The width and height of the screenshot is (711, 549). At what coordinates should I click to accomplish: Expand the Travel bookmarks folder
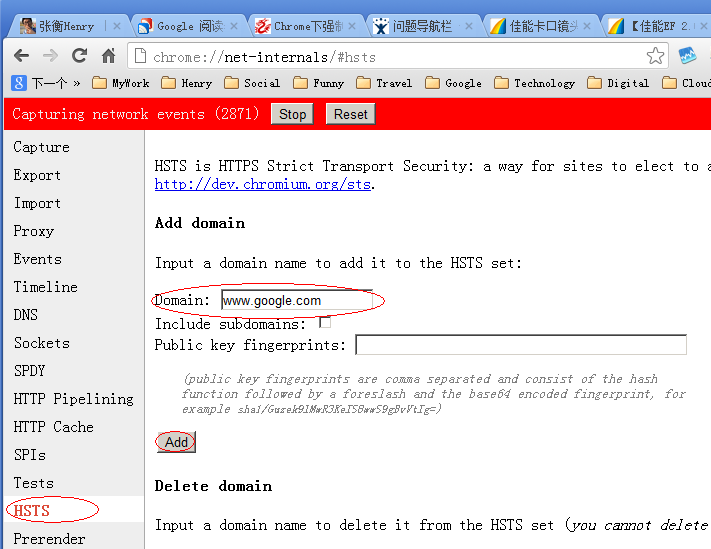pyautogui.click(x=384, y=83)
